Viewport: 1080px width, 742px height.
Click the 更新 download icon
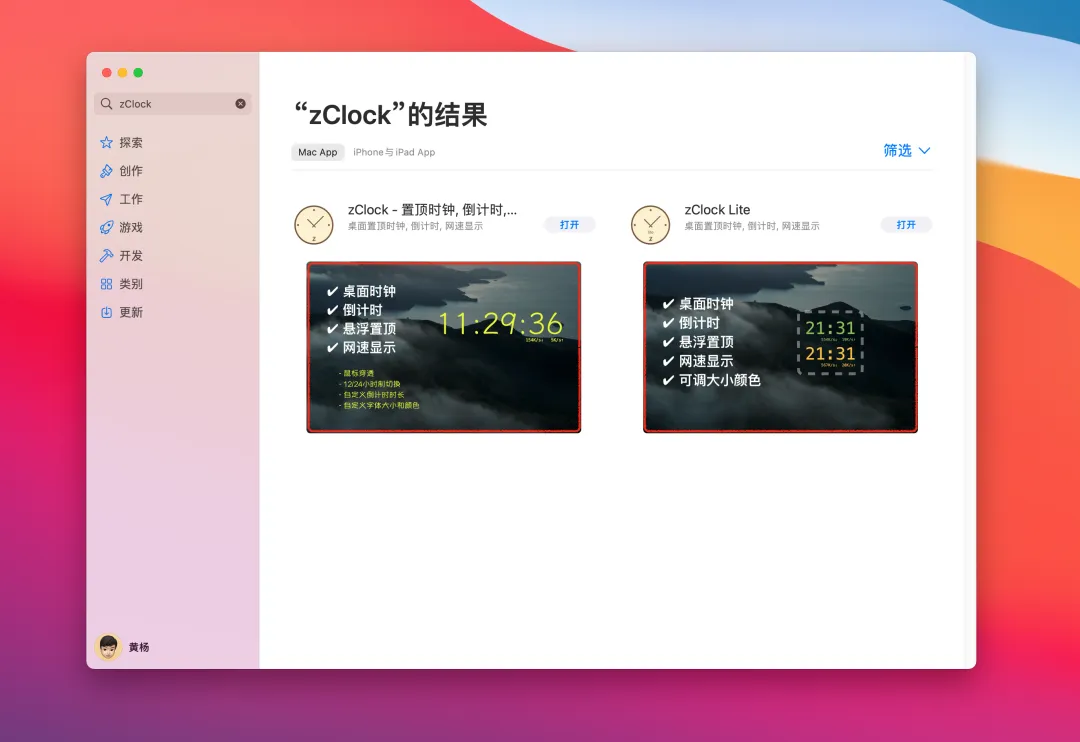[106, 312]
